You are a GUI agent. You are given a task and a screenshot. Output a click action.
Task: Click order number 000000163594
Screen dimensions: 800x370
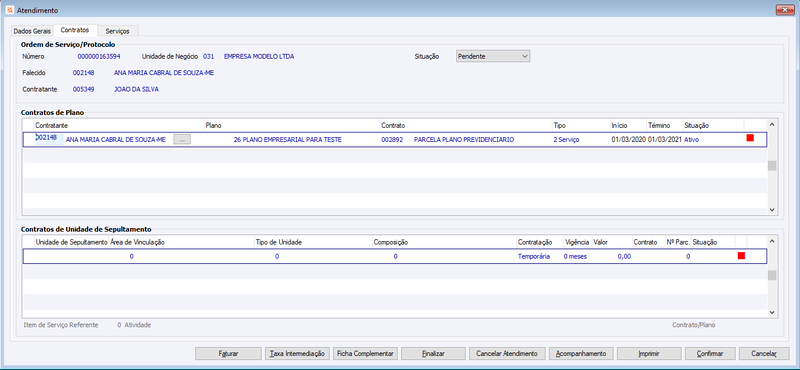[x=99, y=57]
